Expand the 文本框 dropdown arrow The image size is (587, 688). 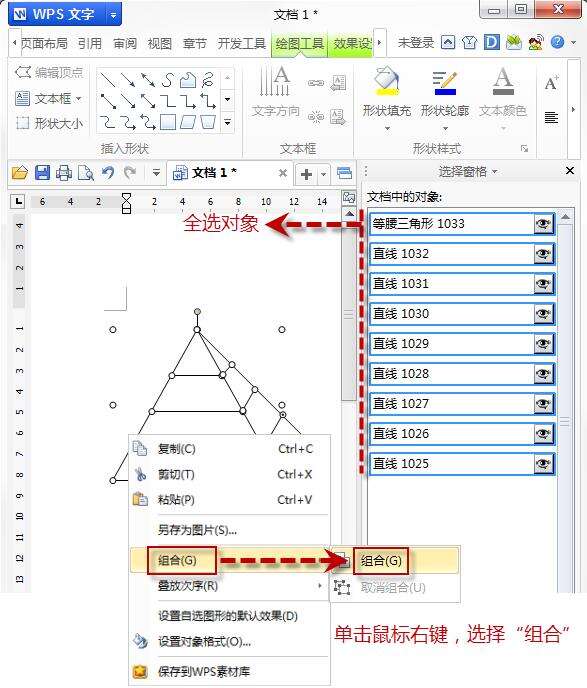(x=79, y=98)
